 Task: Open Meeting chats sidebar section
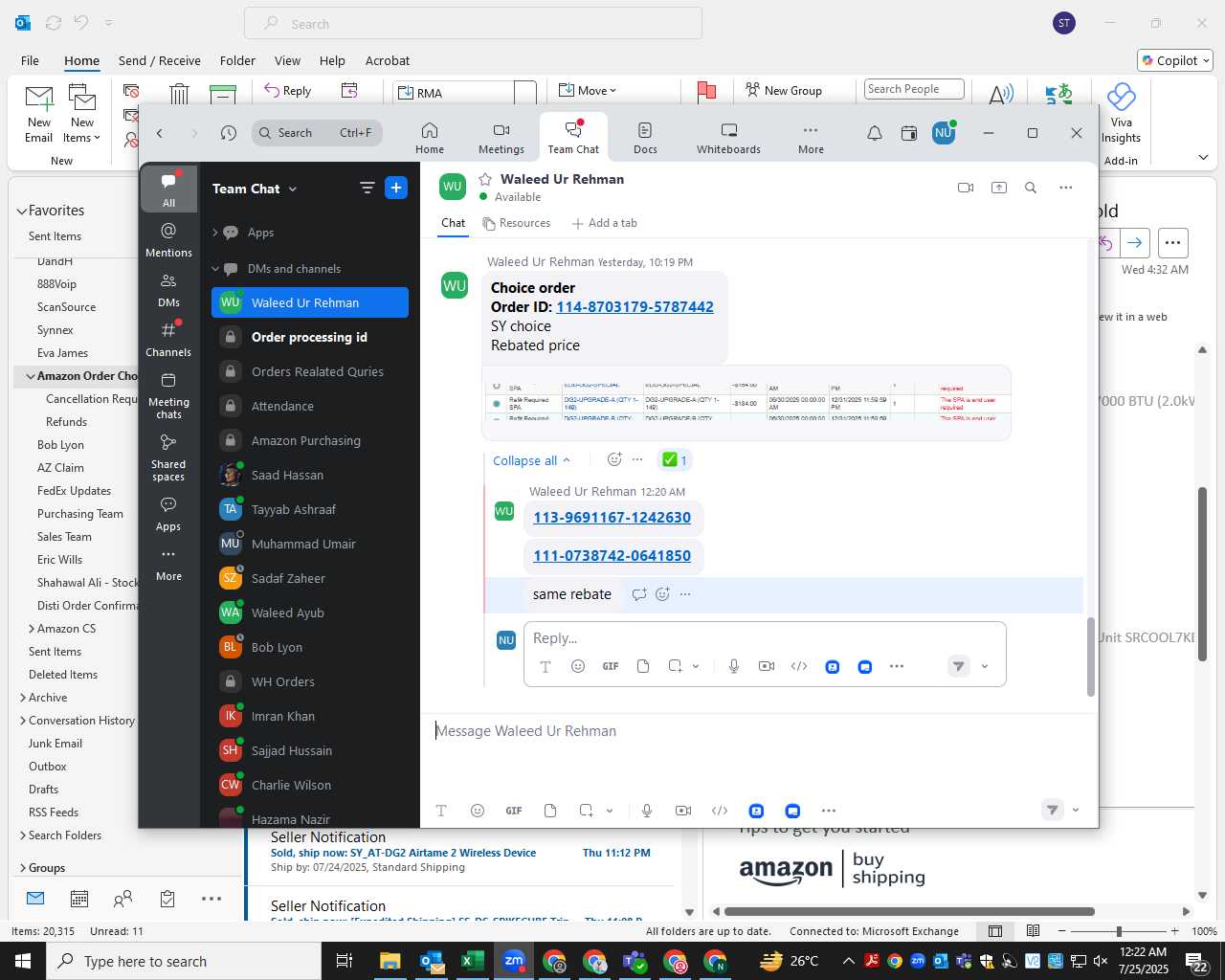[168, 394]
